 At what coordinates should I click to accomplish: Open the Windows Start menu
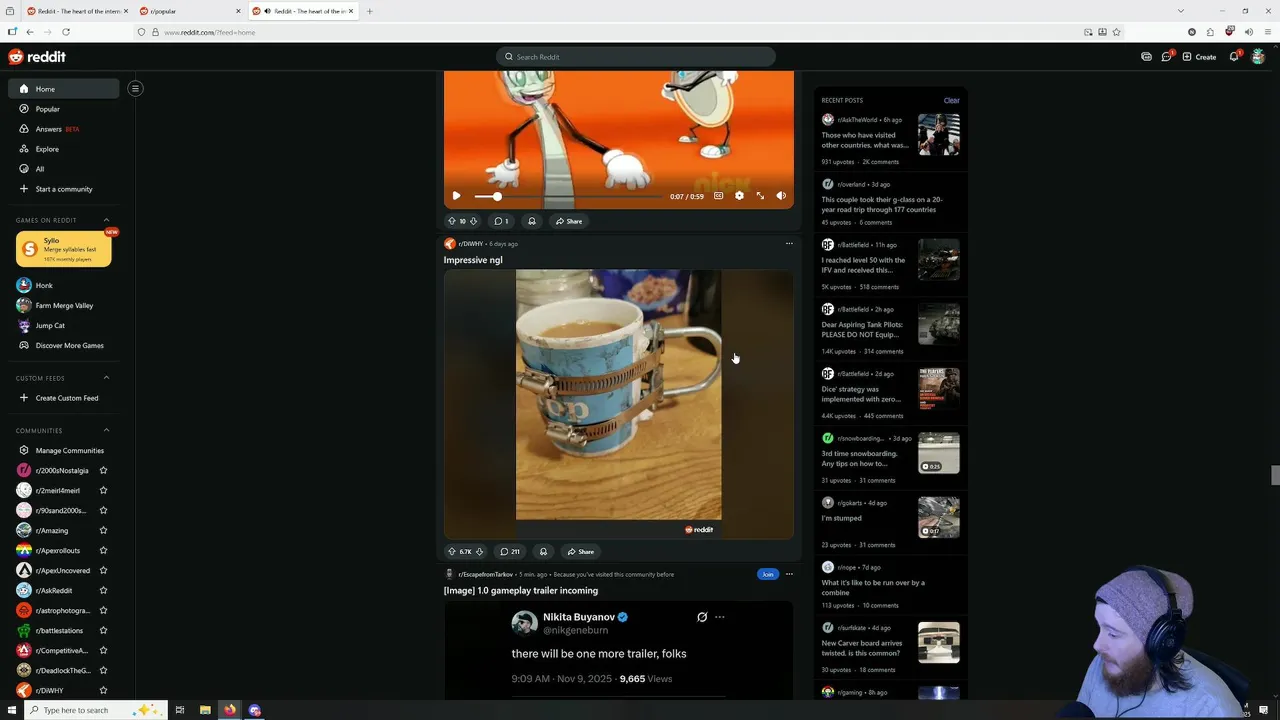12,710
